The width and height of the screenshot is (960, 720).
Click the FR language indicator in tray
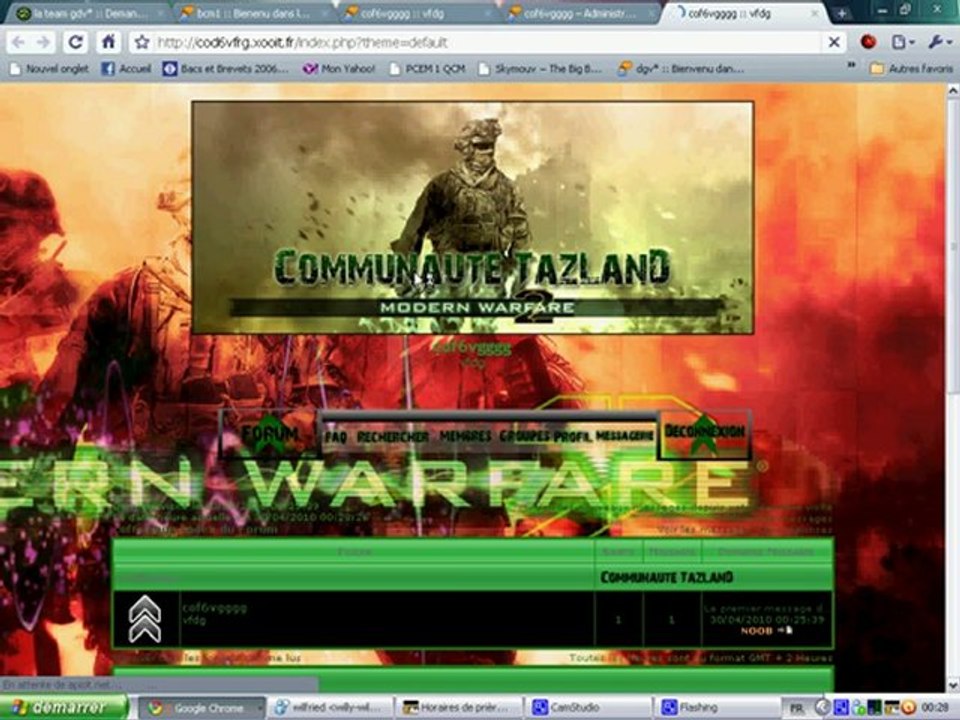[797, 708]
